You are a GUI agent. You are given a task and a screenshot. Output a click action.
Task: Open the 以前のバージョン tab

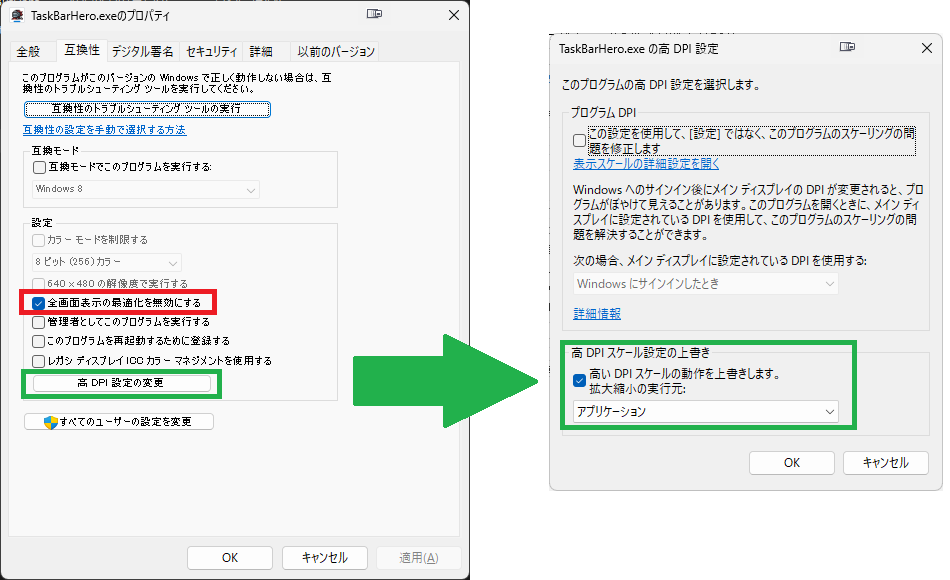pos(336,52)
